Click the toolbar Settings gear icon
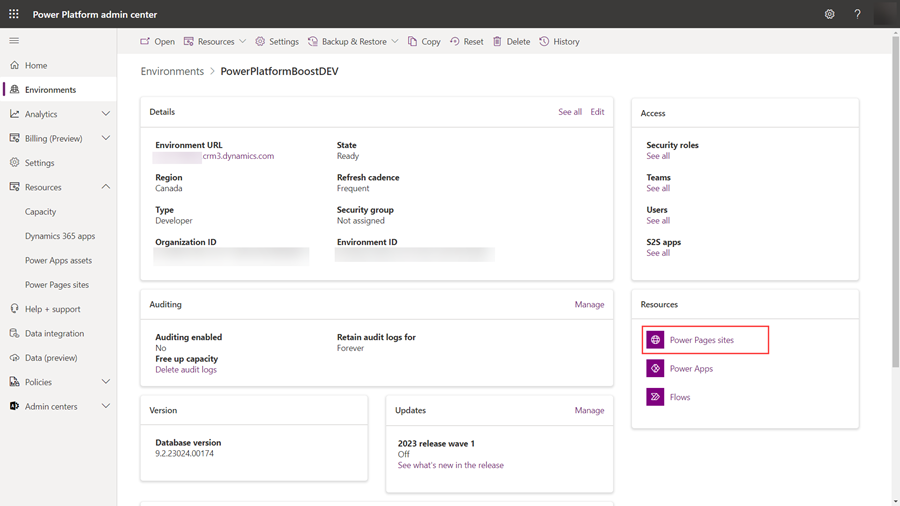 click(x=260, y=41)
